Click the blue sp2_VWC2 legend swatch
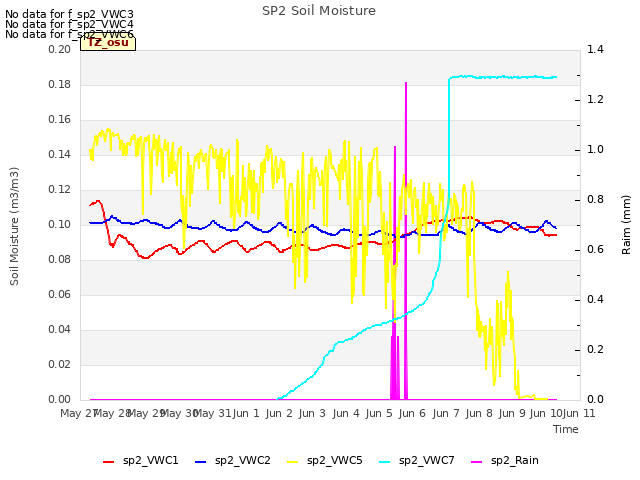Image resolution: width=640 pixels, height=480 pixels. coord(201,462)
